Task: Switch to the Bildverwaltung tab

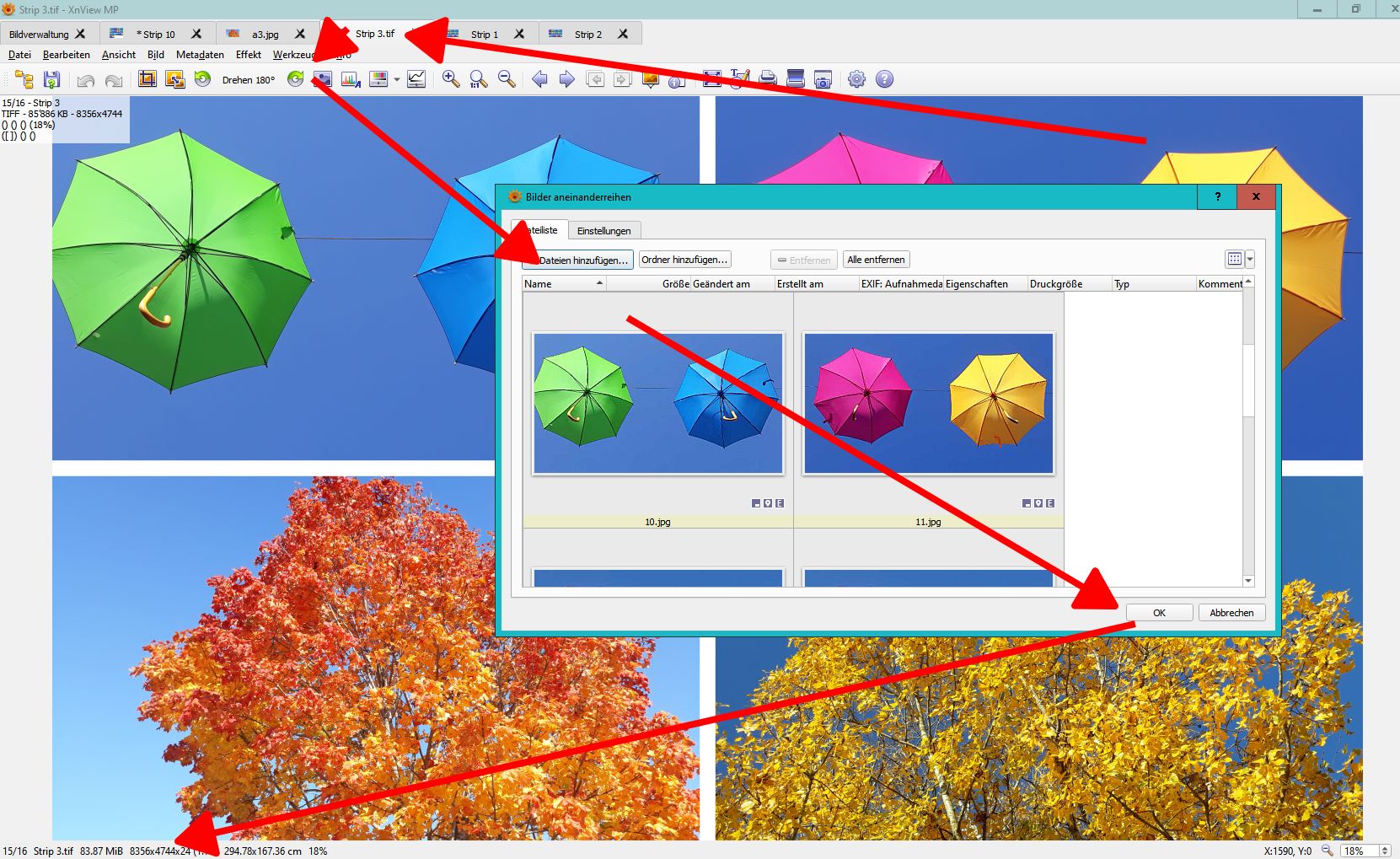Action: tap(39, 35)
